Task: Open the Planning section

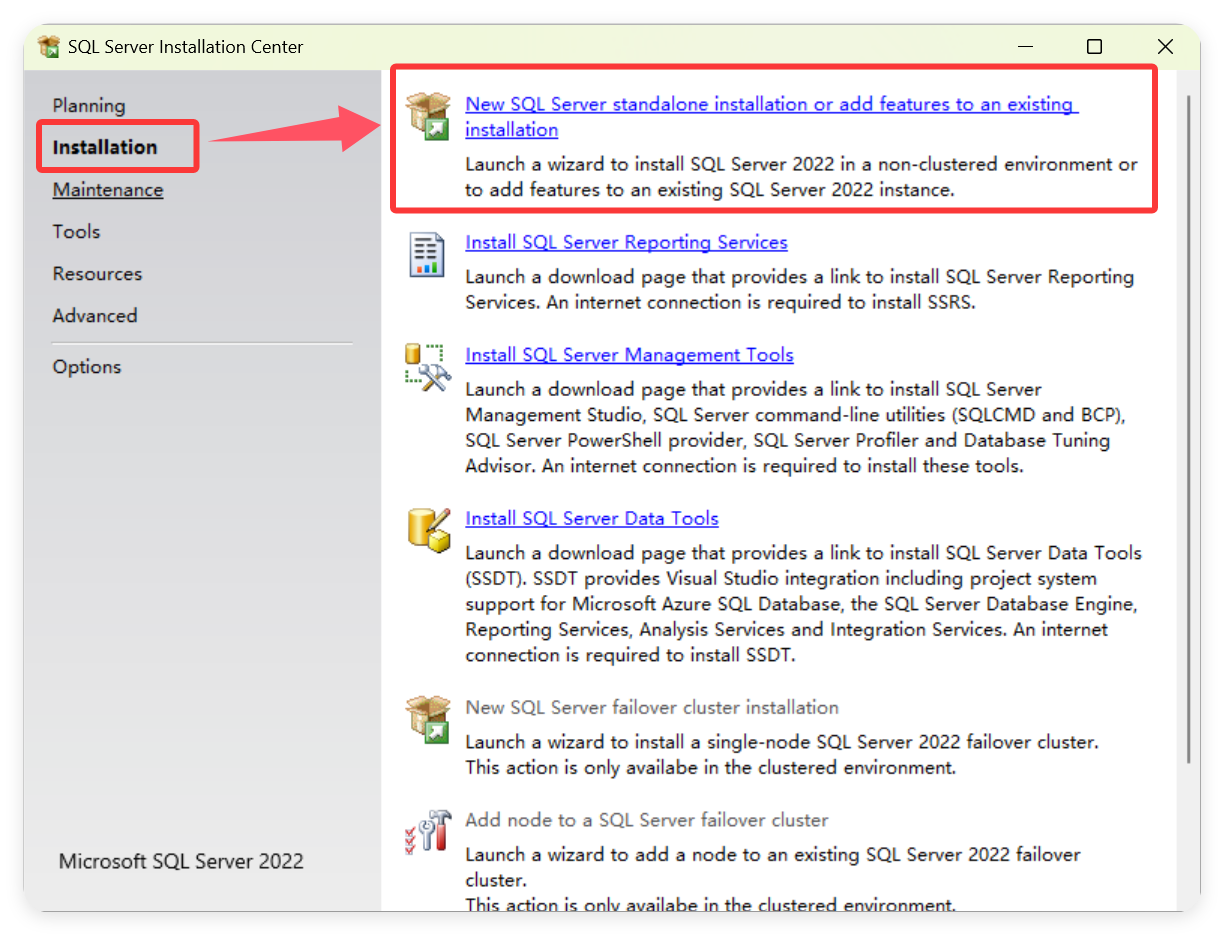Action: click(x=89, y=105)
